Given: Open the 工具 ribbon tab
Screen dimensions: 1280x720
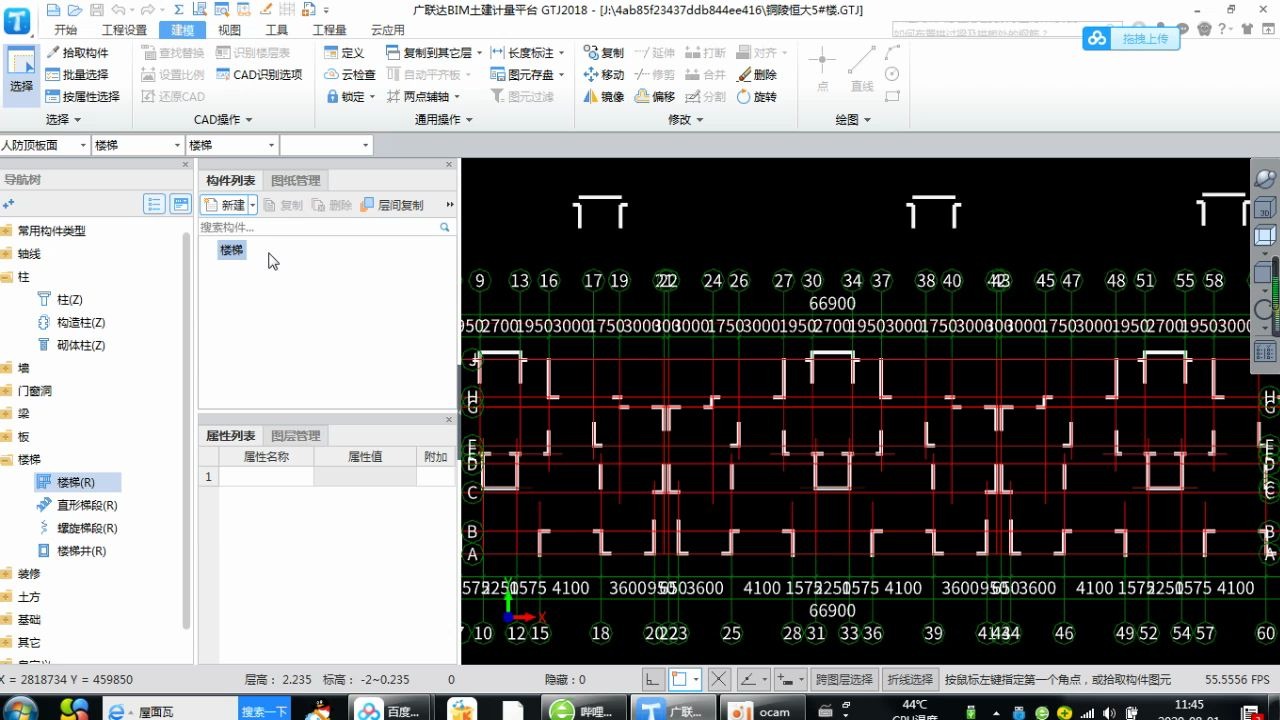Looking at the screenshot, I should [x=277, y=30].
